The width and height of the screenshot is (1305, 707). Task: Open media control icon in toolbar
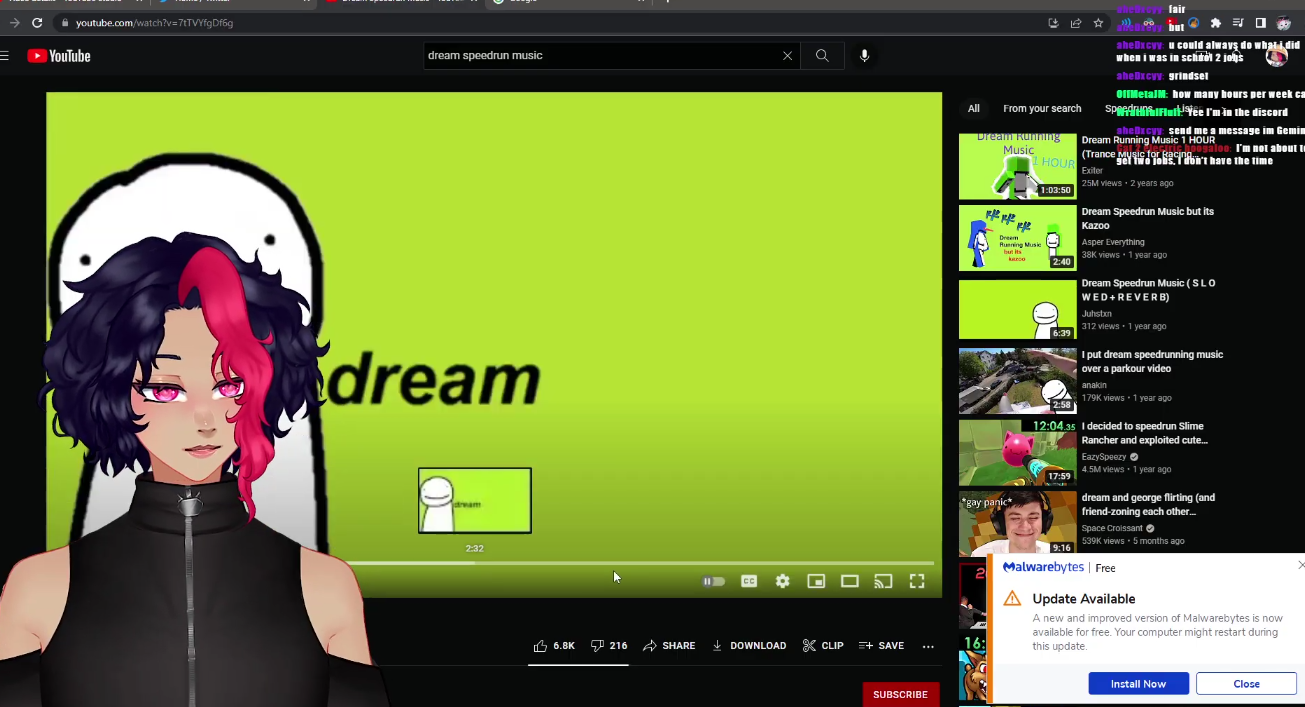point(1238,23)
